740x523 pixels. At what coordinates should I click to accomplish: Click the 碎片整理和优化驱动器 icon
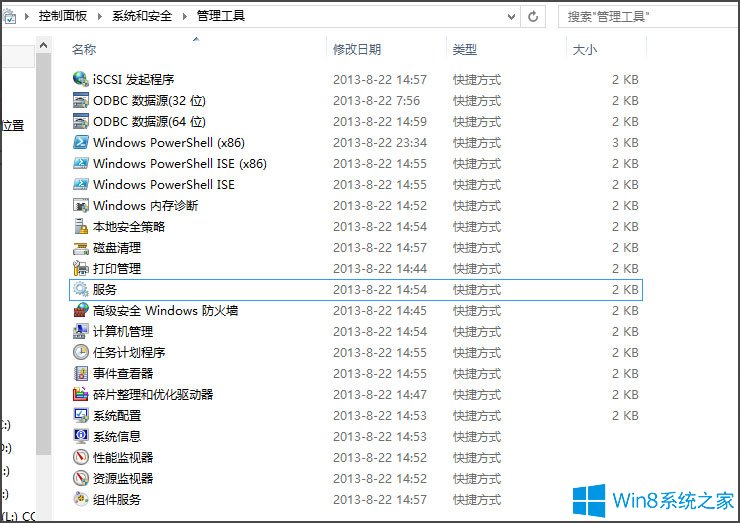81,394
